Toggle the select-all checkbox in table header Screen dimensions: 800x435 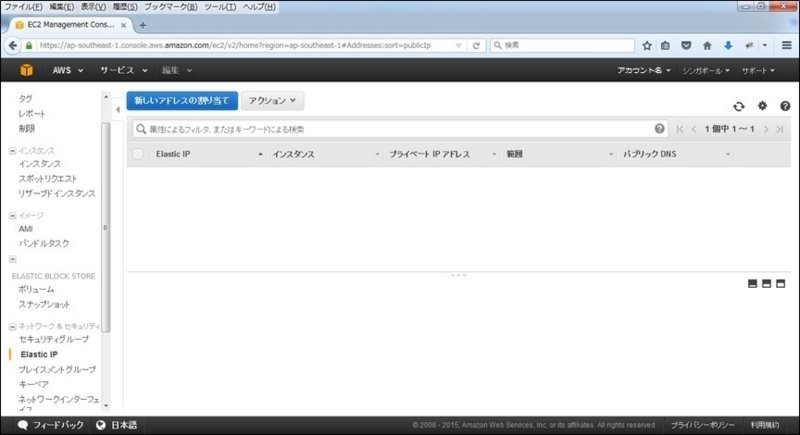(x=138, y=155)
